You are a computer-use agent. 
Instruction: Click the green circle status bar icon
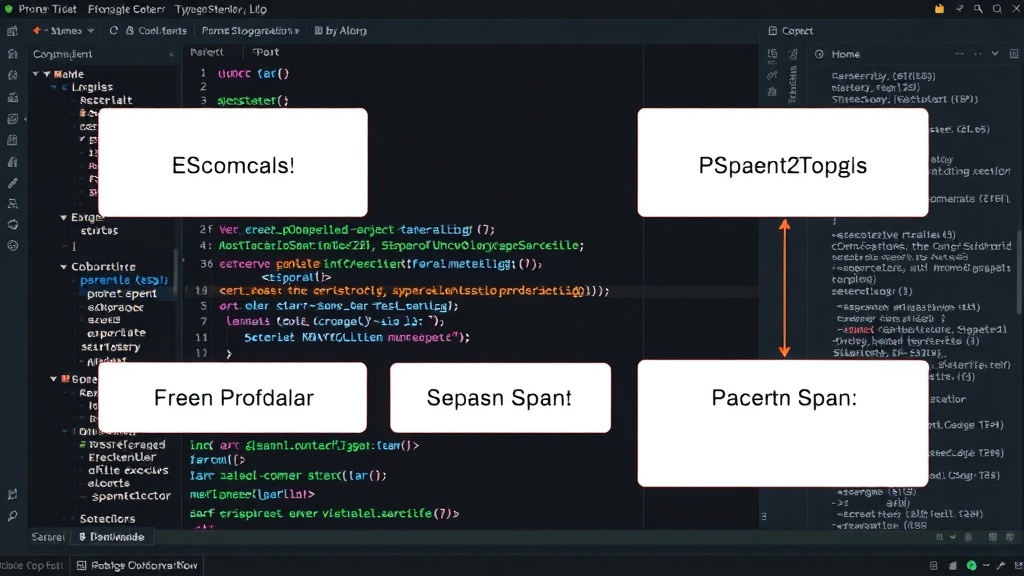coord(972,566)
